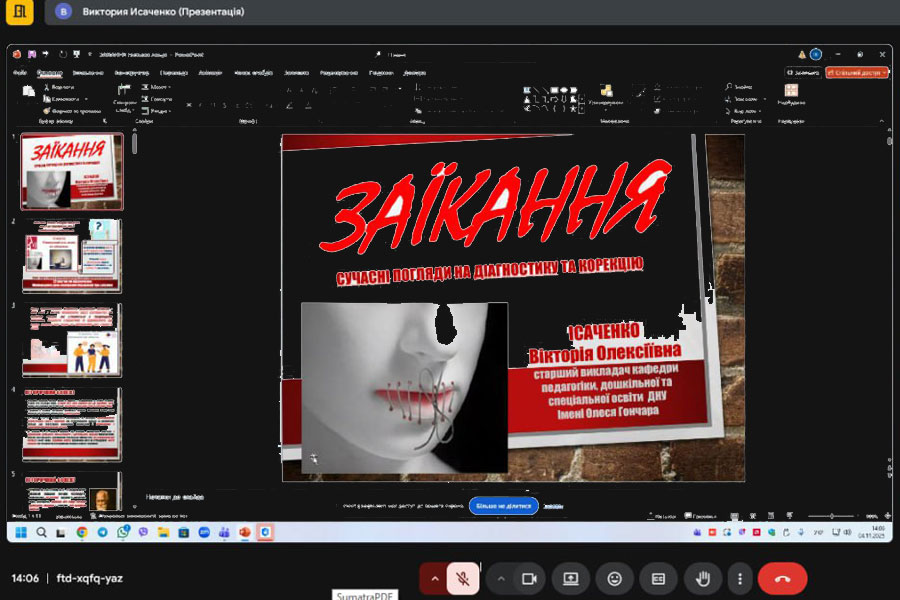Open the emoji reactions panel
900x600 pixels.
[614, 578]
